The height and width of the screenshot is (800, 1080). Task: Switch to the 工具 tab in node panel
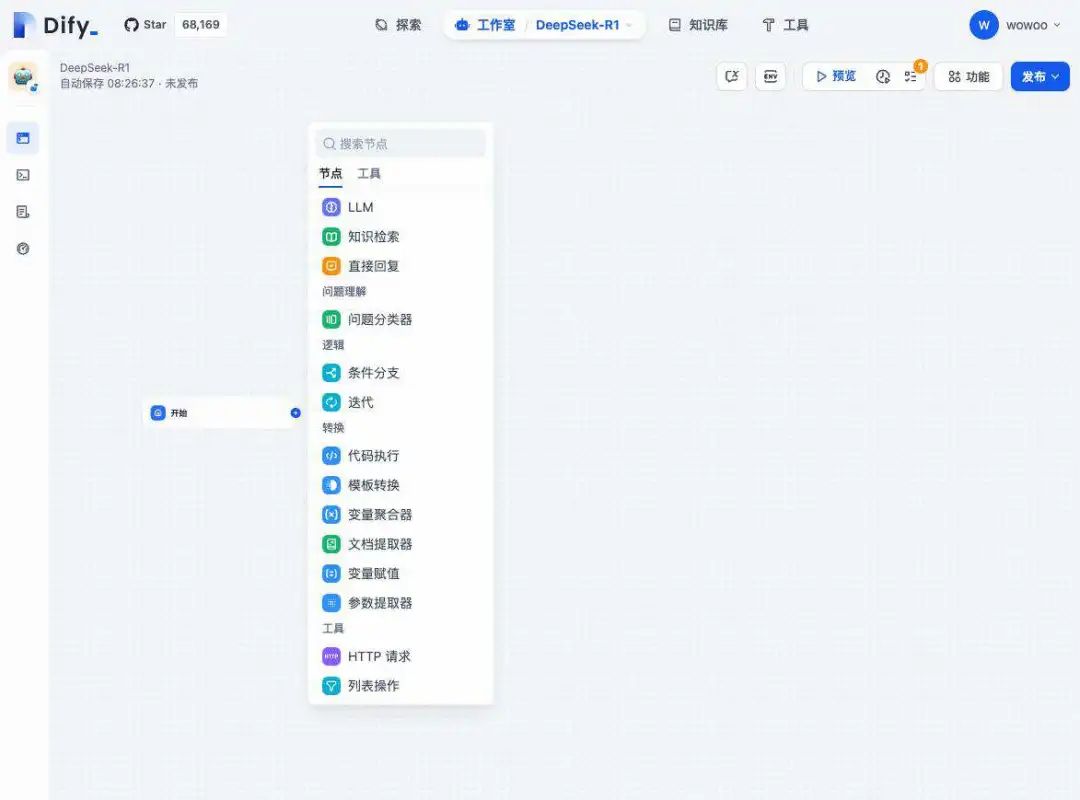[x=368, y=174]
